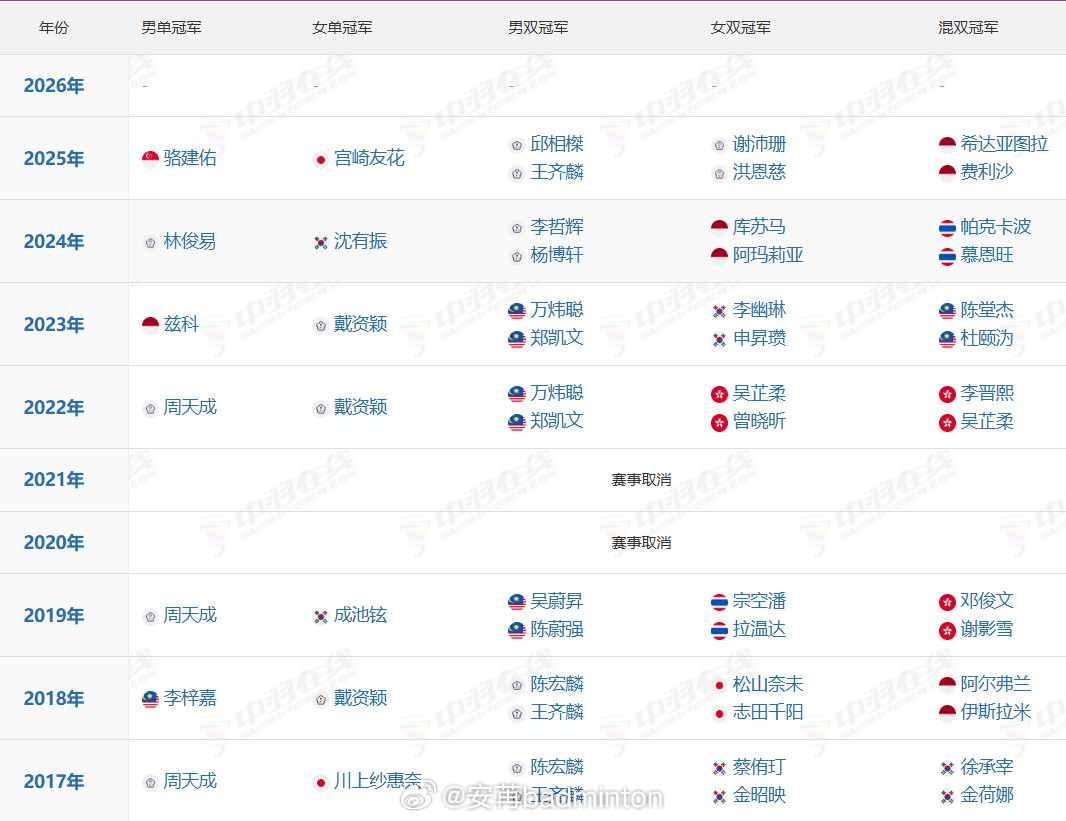Open player 王齐麟 in 2025年 row
The height and width of the screenshot is (821, 1066).
(x=557, y=172)
